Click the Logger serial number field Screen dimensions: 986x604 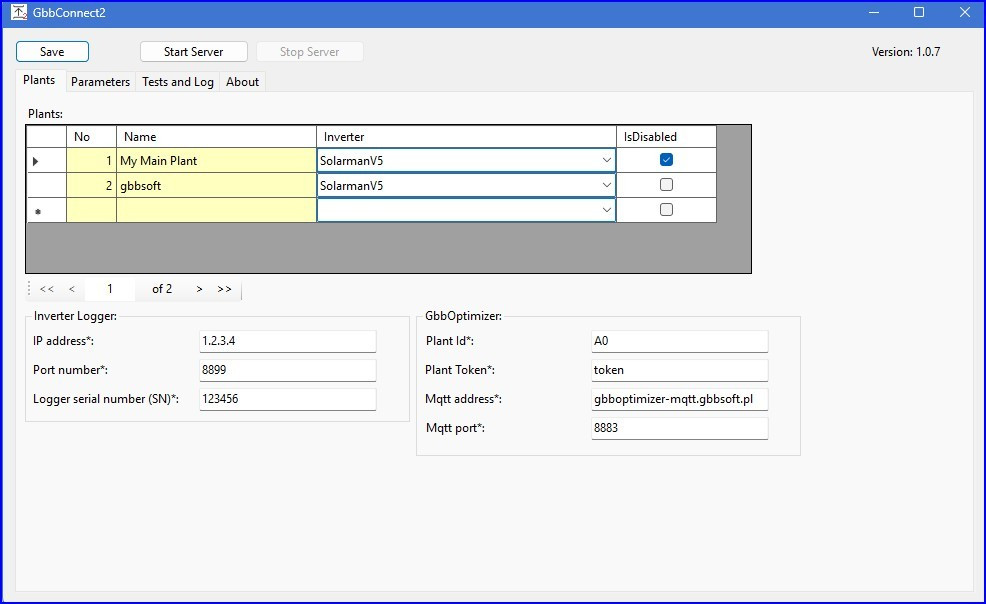[x=288, y=399]
